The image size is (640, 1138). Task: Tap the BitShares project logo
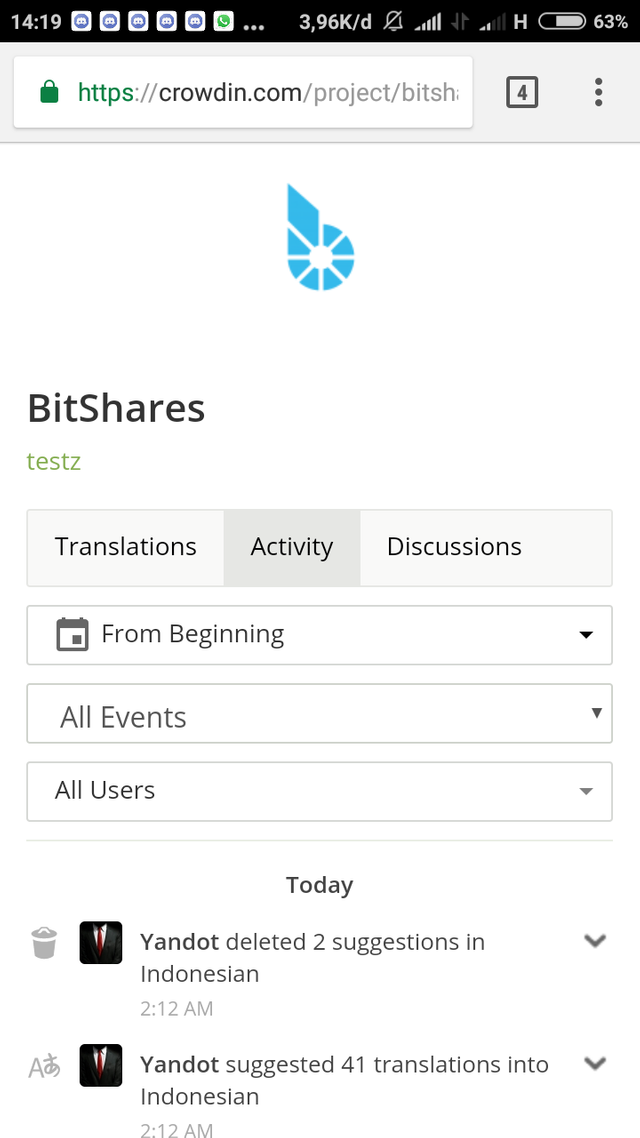(320, 237)
